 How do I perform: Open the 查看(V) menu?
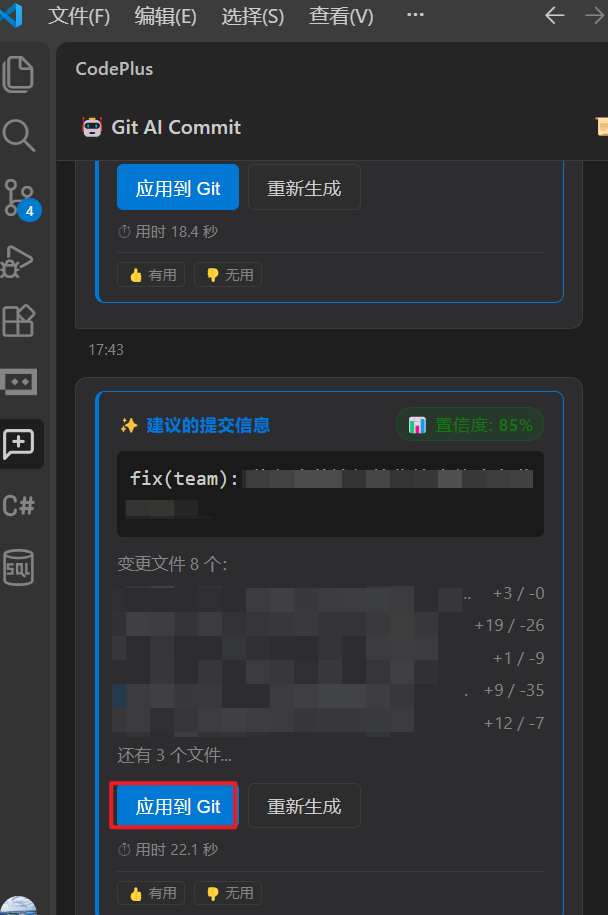[341, 16]
